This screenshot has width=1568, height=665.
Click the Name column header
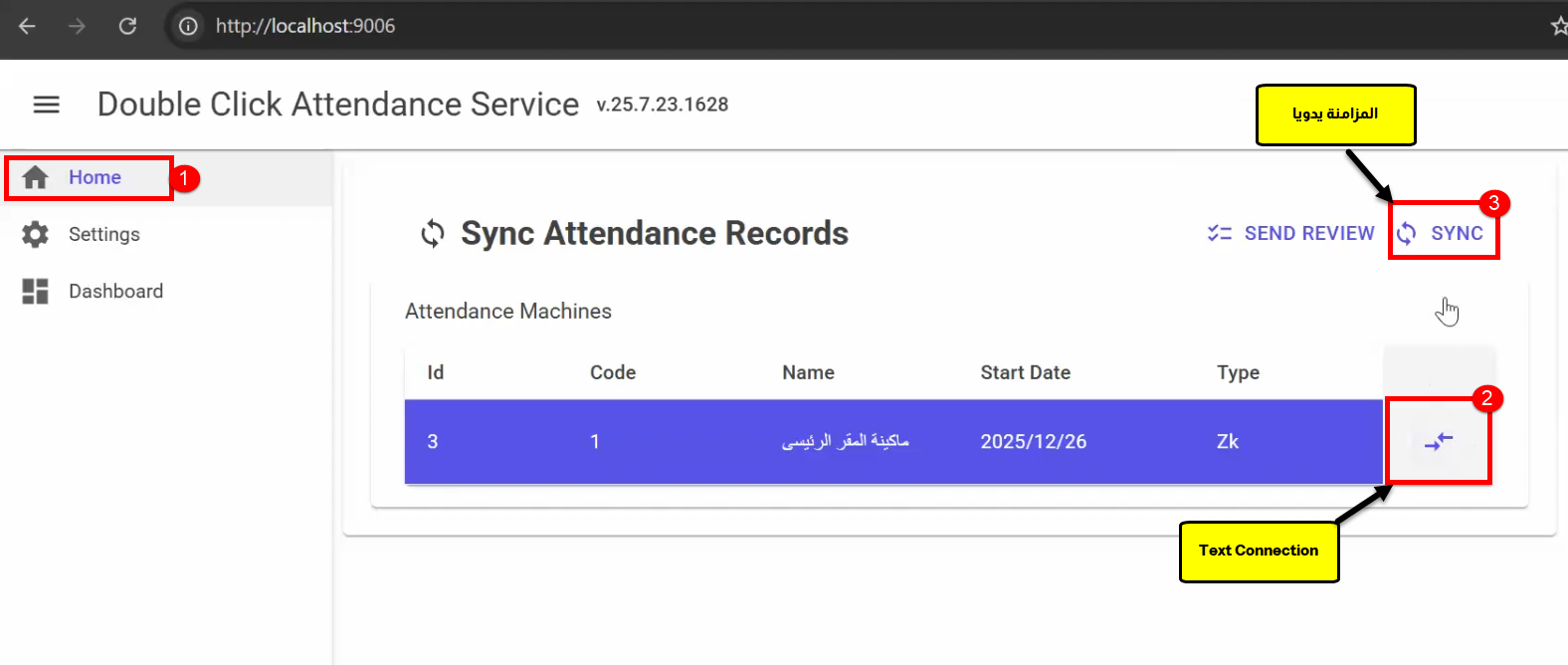pyautogui.click(x=808, y=373)
